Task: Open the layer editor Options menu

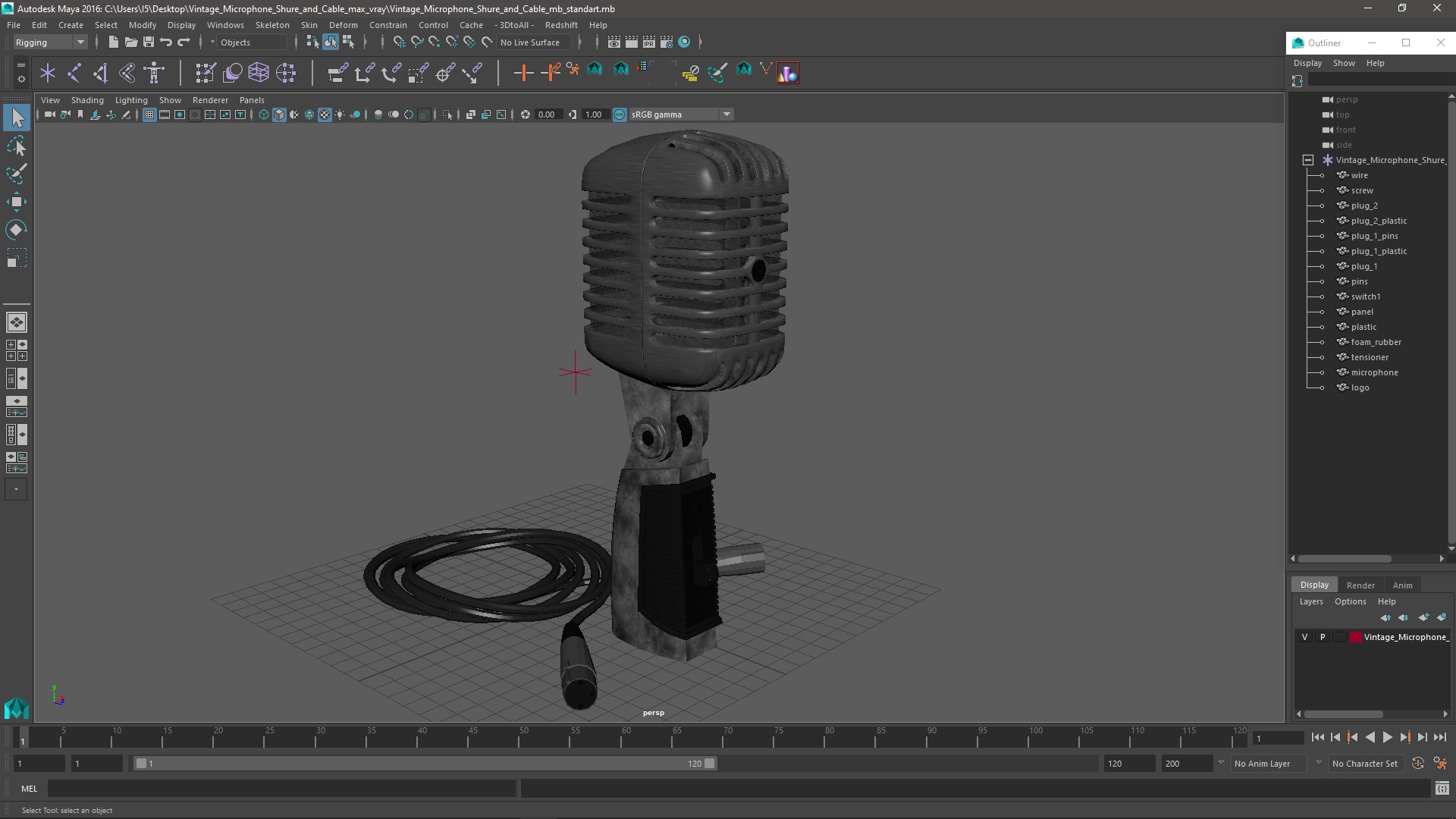Action: (x=1350, y=601)
